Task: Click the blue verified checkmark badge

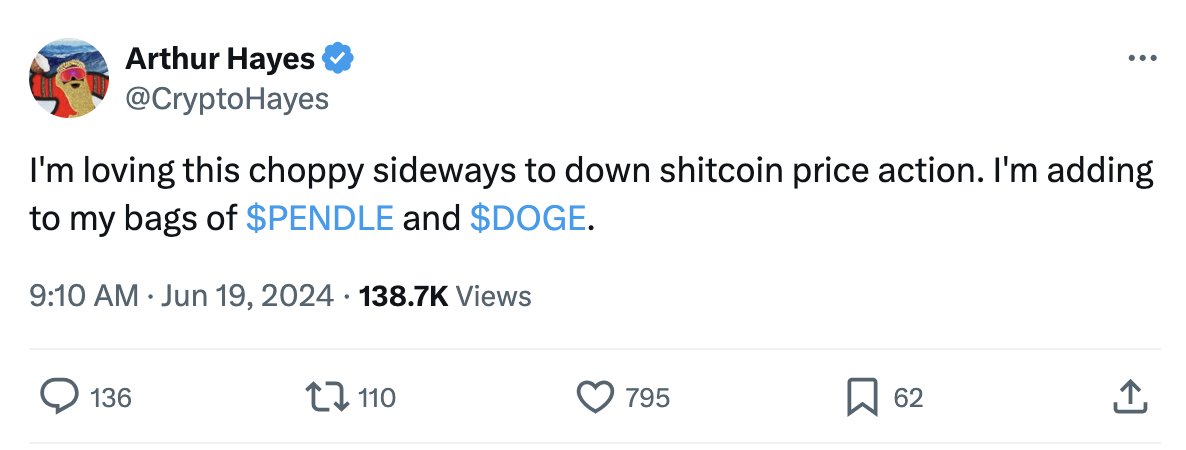Action: (x=340, y=60)
